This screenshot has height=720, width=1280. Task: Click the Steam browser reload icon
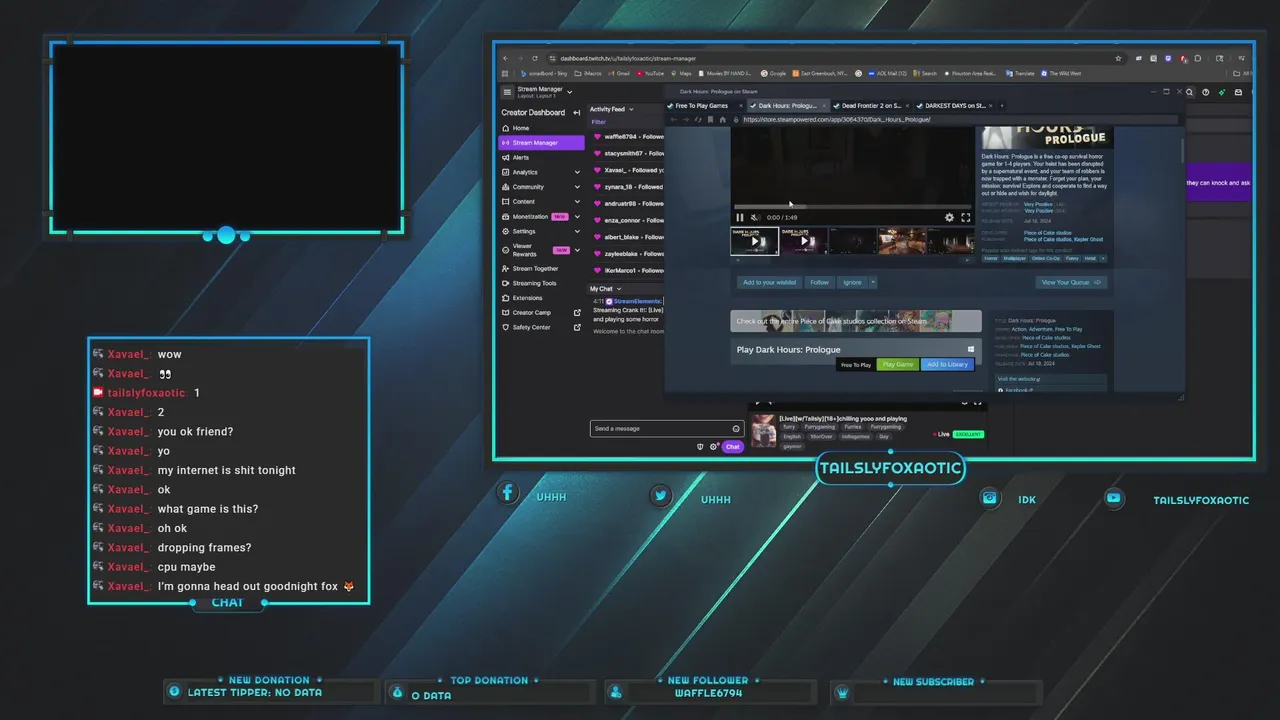point(698,119)
